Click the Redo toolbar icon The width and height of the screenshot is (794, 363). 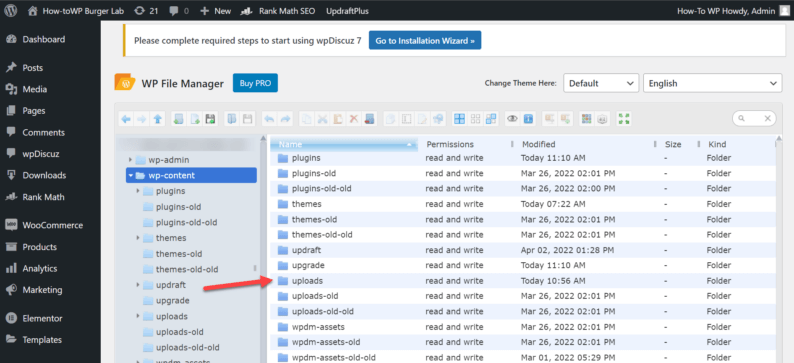(286, 119)
